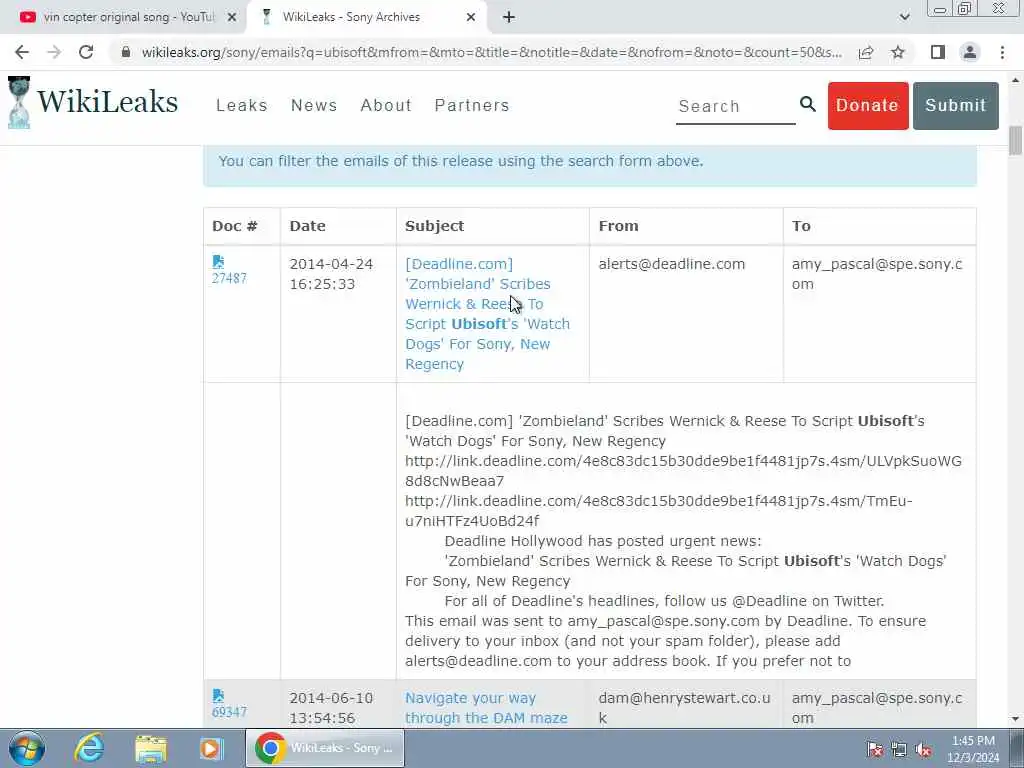Click the muted volume tray icon
This screenshot has height=768, width=1024.
[x=923, y=749]
